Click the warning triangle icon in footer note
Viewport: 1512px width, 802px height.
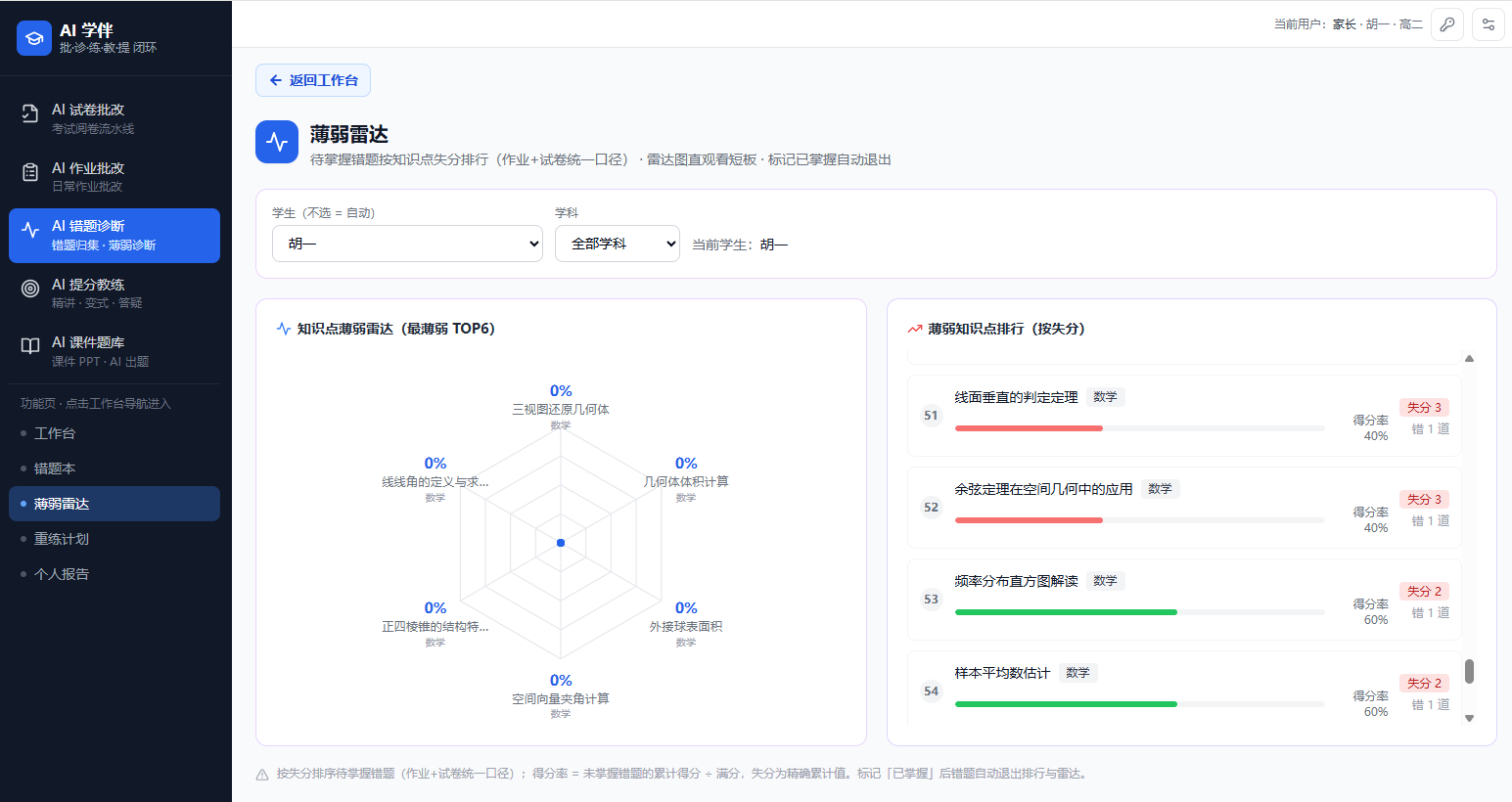[x=262, y=775]
